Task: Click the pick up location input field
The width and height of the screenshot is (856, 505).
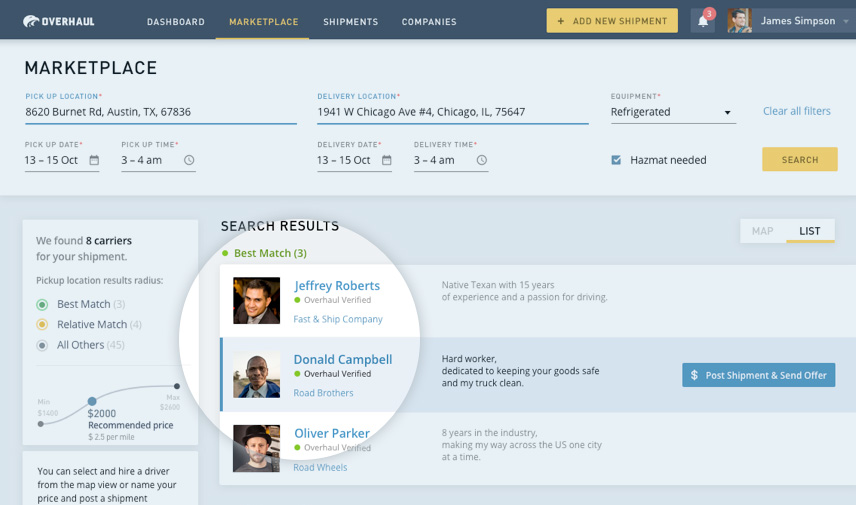Action: pos(160,112)
